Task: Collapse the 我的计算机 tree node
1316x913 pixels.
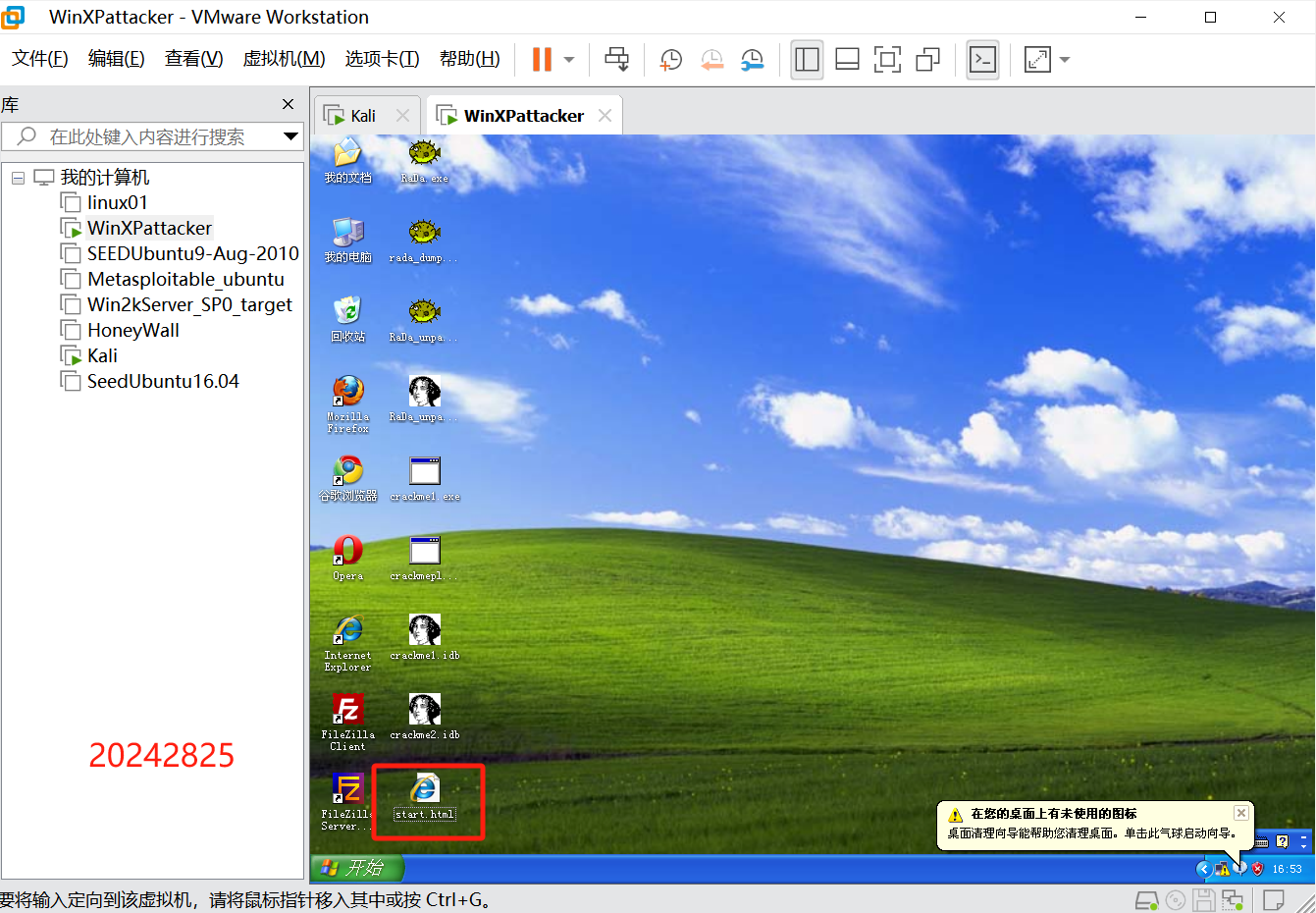Action: tap(18, 178)
